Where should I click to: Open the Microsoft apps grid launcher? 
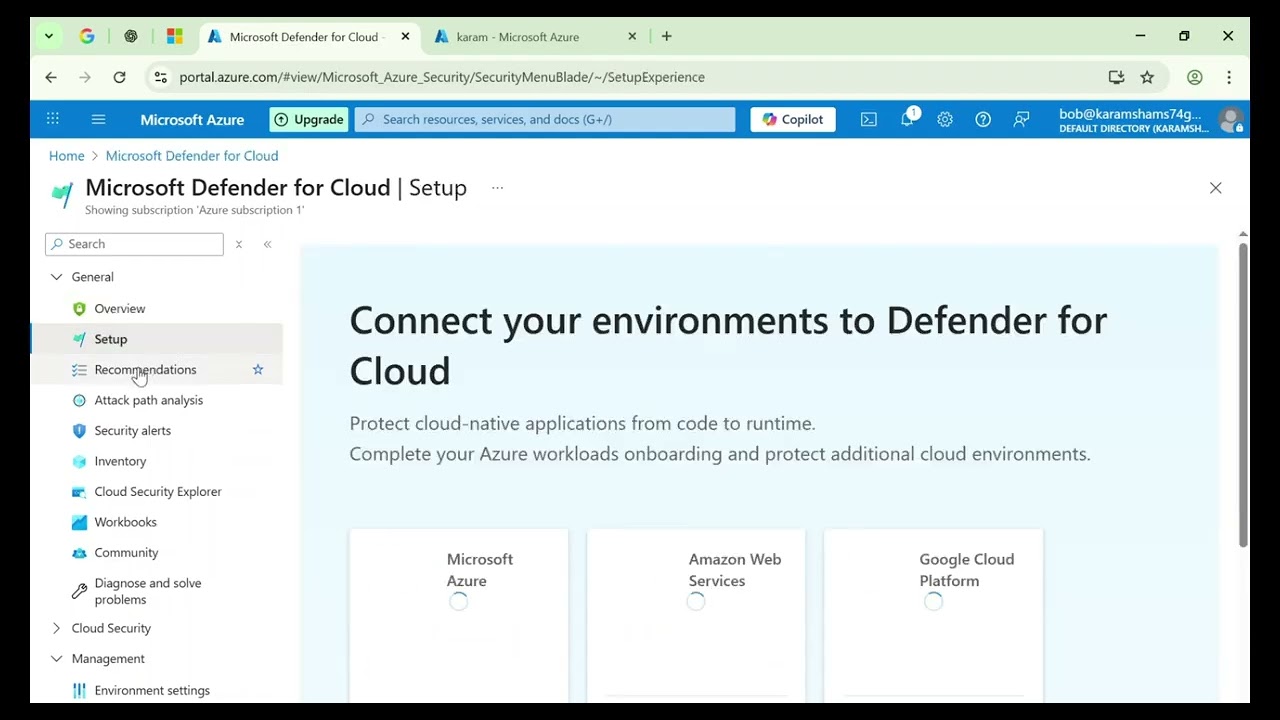click(x=53, y=119)
